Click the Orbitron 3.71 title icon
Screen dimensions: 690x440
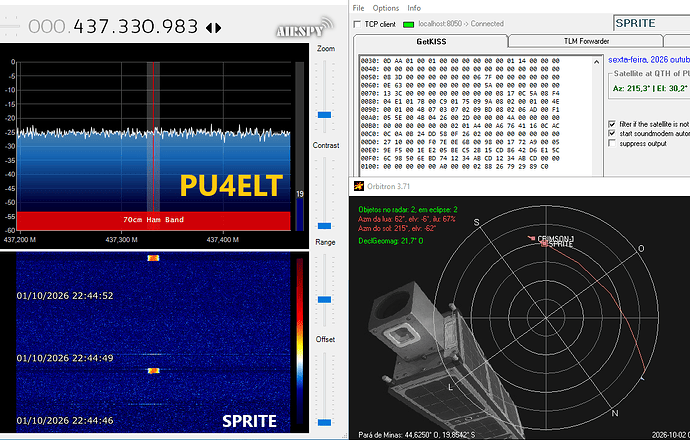(x=359, y=186)
